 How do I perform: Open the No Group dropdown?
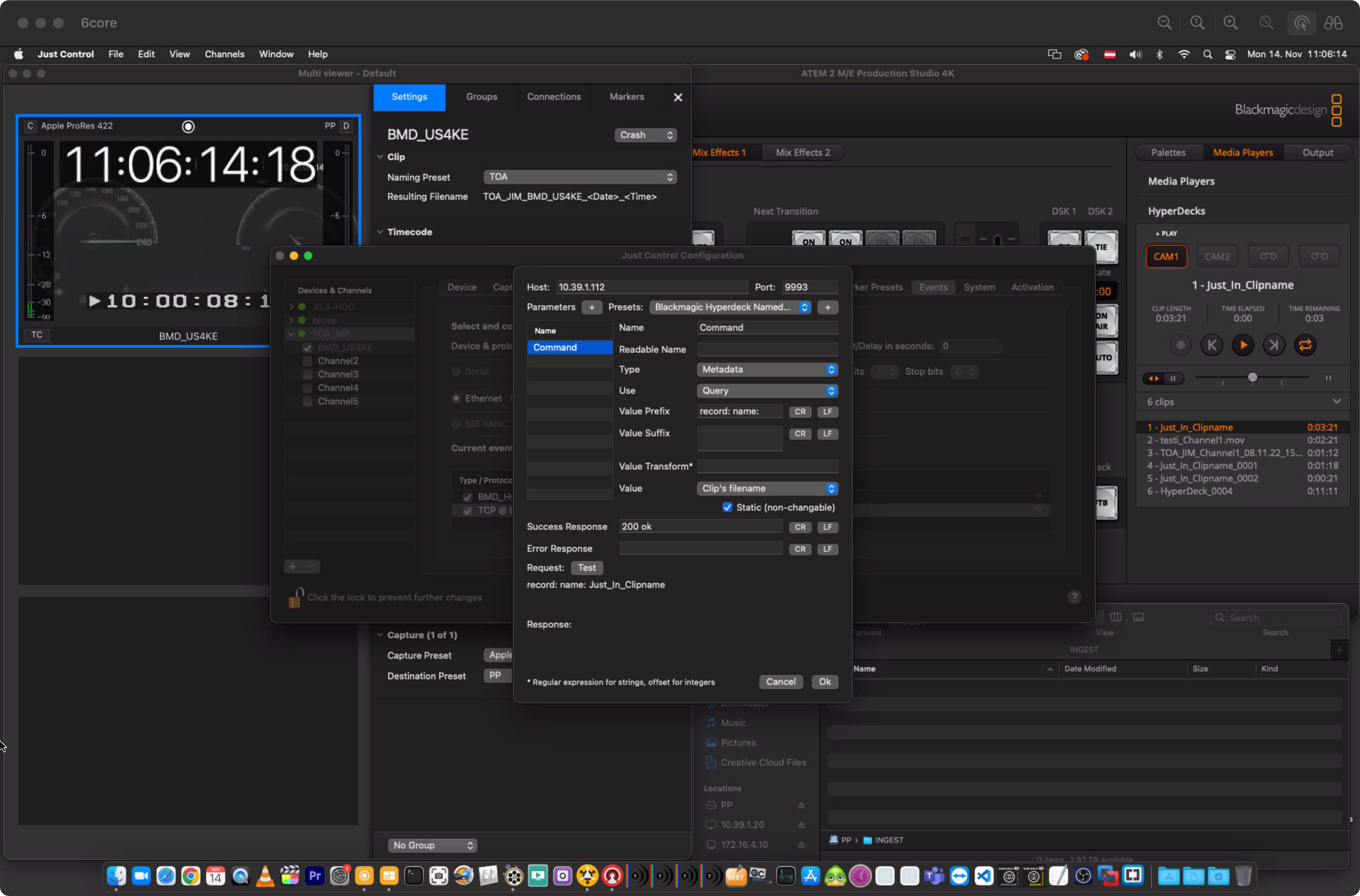point(433,845)
